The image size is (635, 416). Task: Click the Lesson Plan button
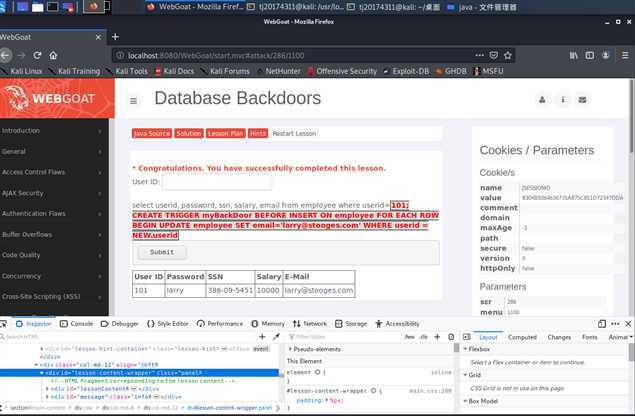tap(226, 133)
